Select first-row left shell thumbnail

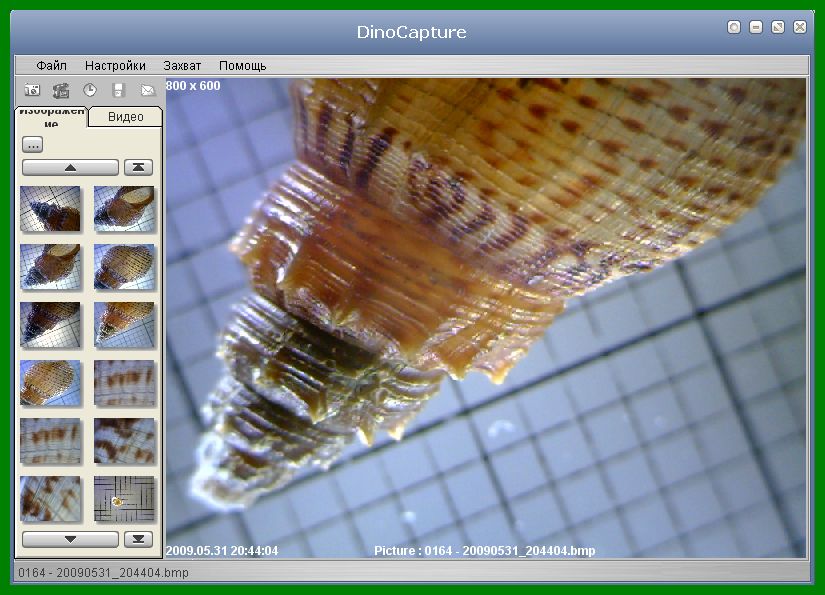pyautogui.click(x=51, y=209)
